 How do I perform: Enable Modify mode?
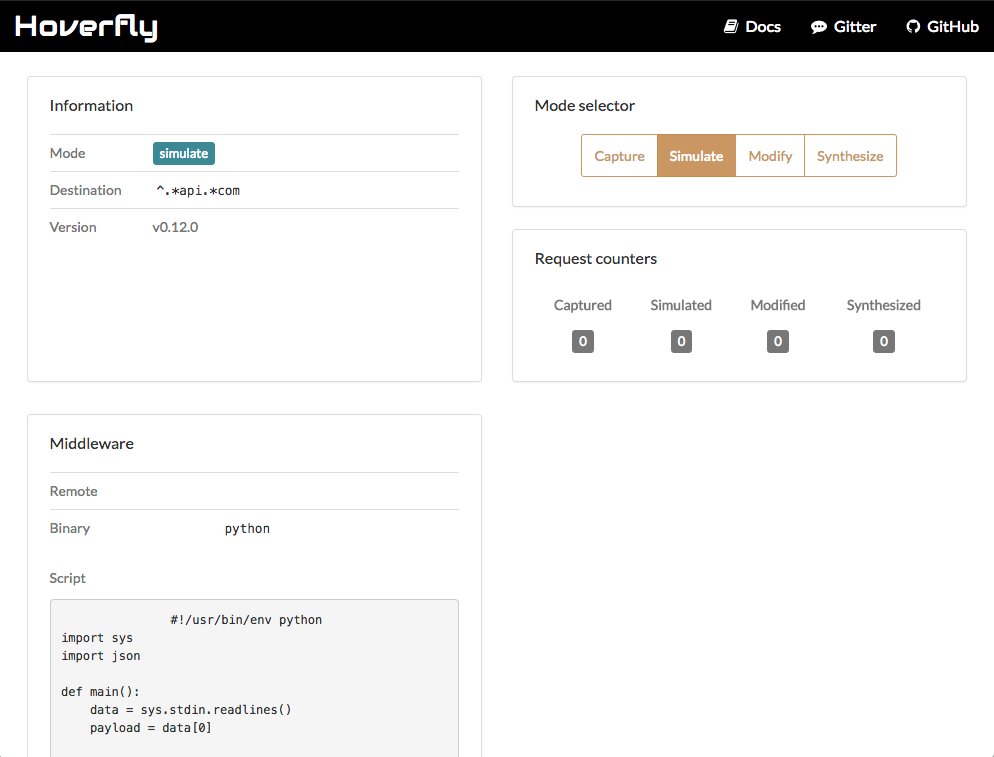point(770,155)
